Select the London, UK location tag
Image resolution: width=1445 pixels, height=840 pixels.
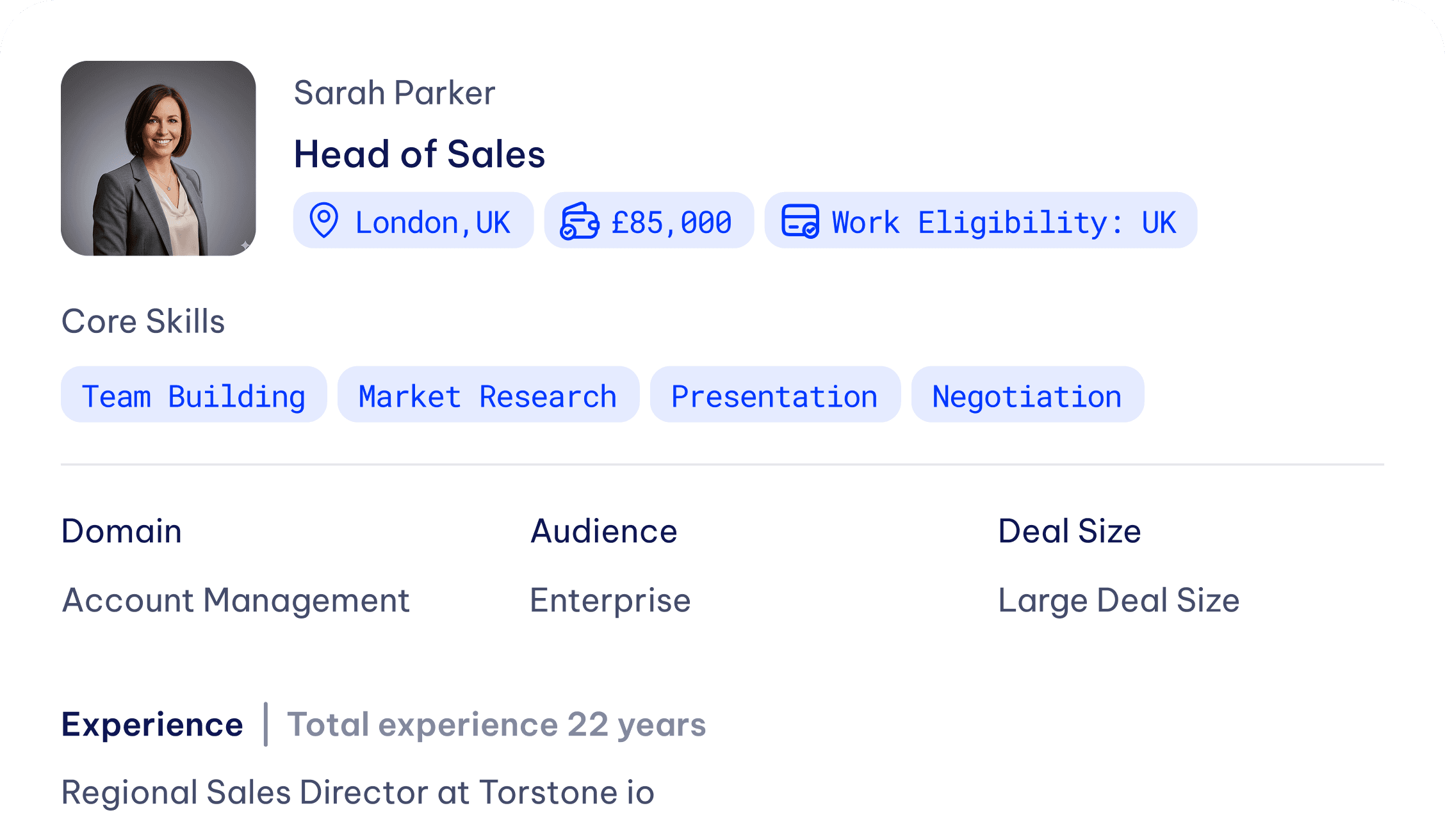tap(413, 221)
